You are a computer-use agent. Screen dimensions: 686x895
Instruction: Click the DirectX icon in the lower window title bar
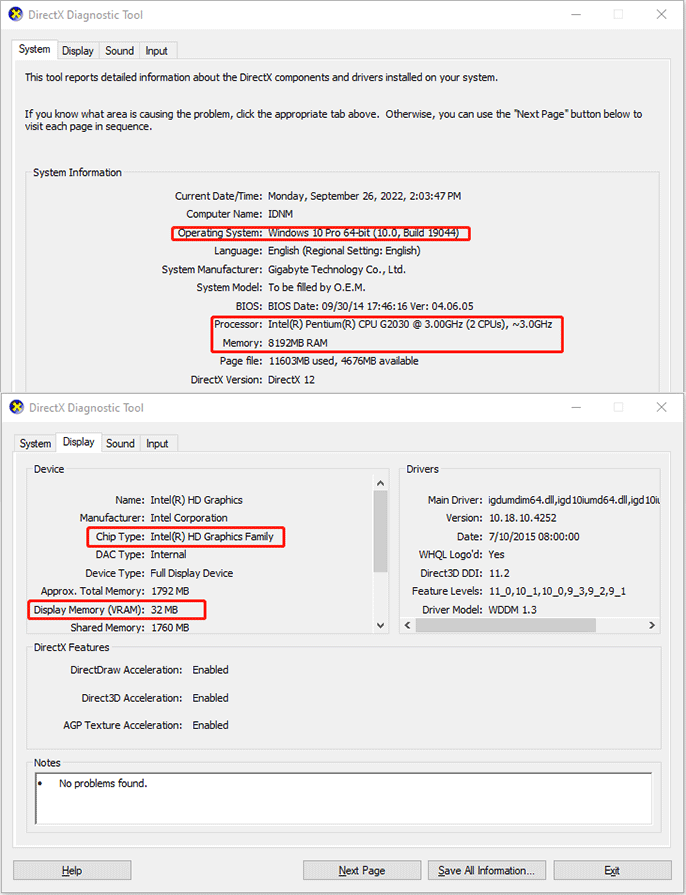16,408
